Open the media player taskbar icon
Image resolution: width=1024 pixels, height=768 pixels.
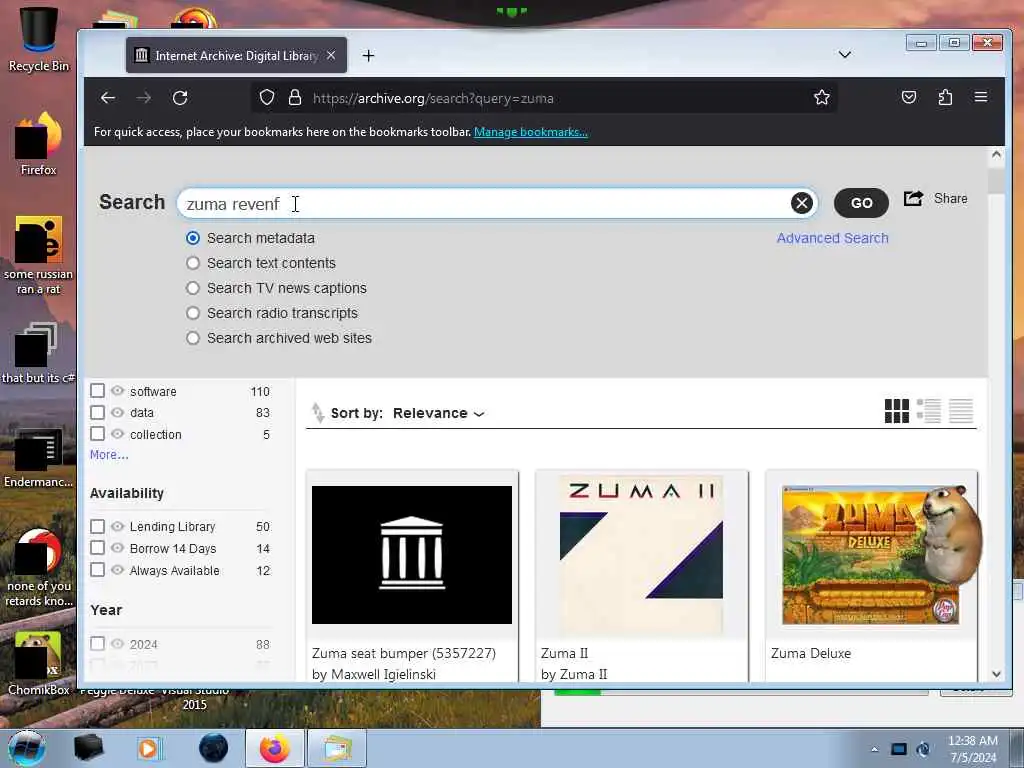coord(148,748)
